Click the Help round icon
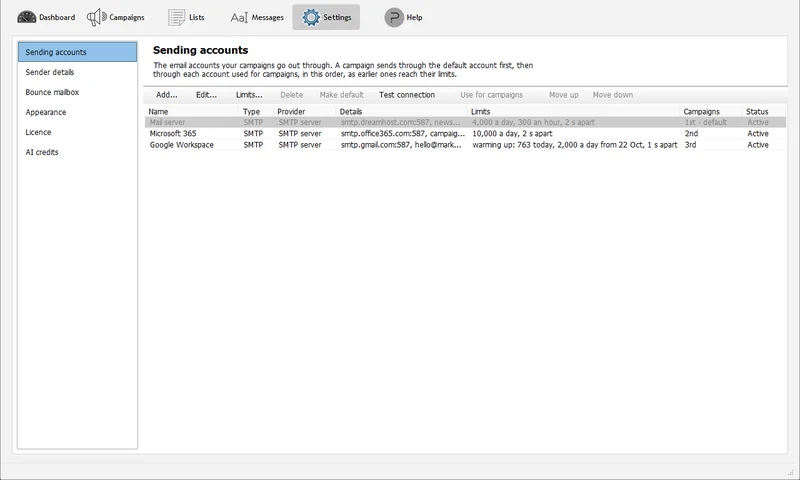This screenshot has height=480, width=800. pyautogui.click(x=394, y=17)
